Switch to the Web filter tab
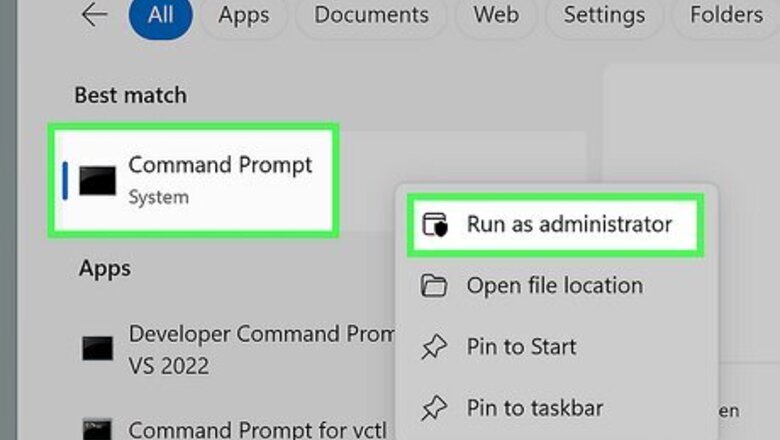Image resolution: width=780 pixels, height=440 pixels. pyautogui.click(x=496, y=15)
